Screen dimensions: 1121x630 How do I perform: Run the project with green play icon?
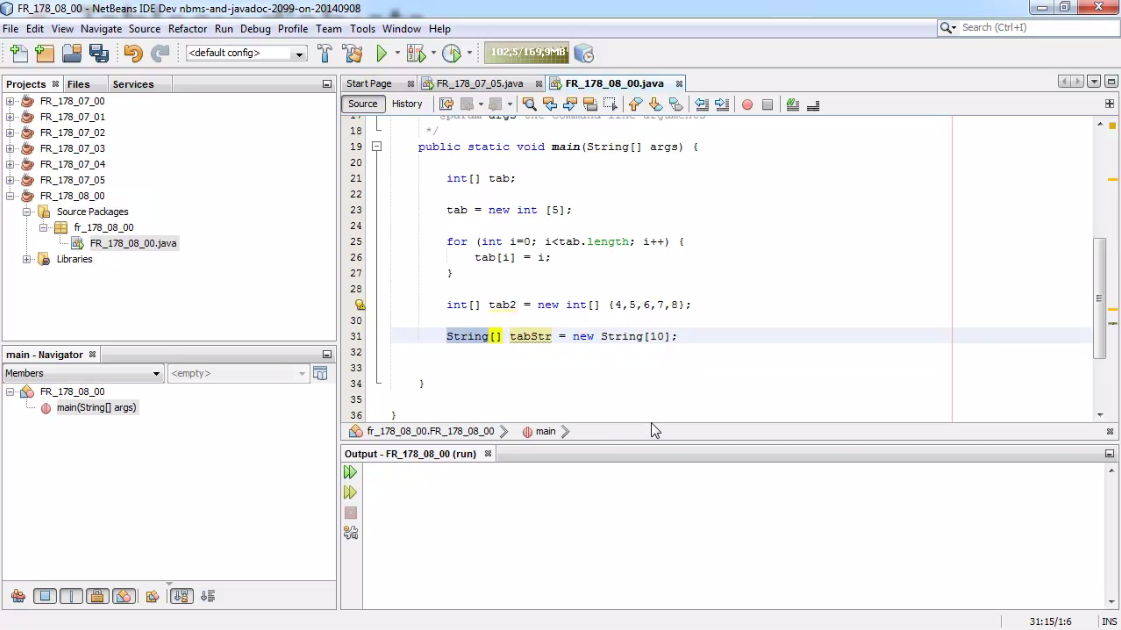[381, 53]
